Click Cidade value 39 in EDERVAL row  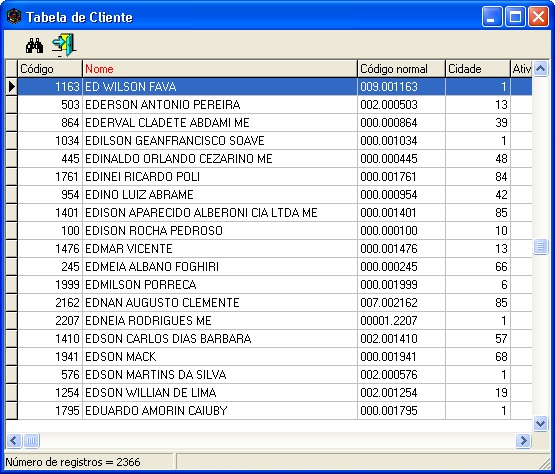477,123
